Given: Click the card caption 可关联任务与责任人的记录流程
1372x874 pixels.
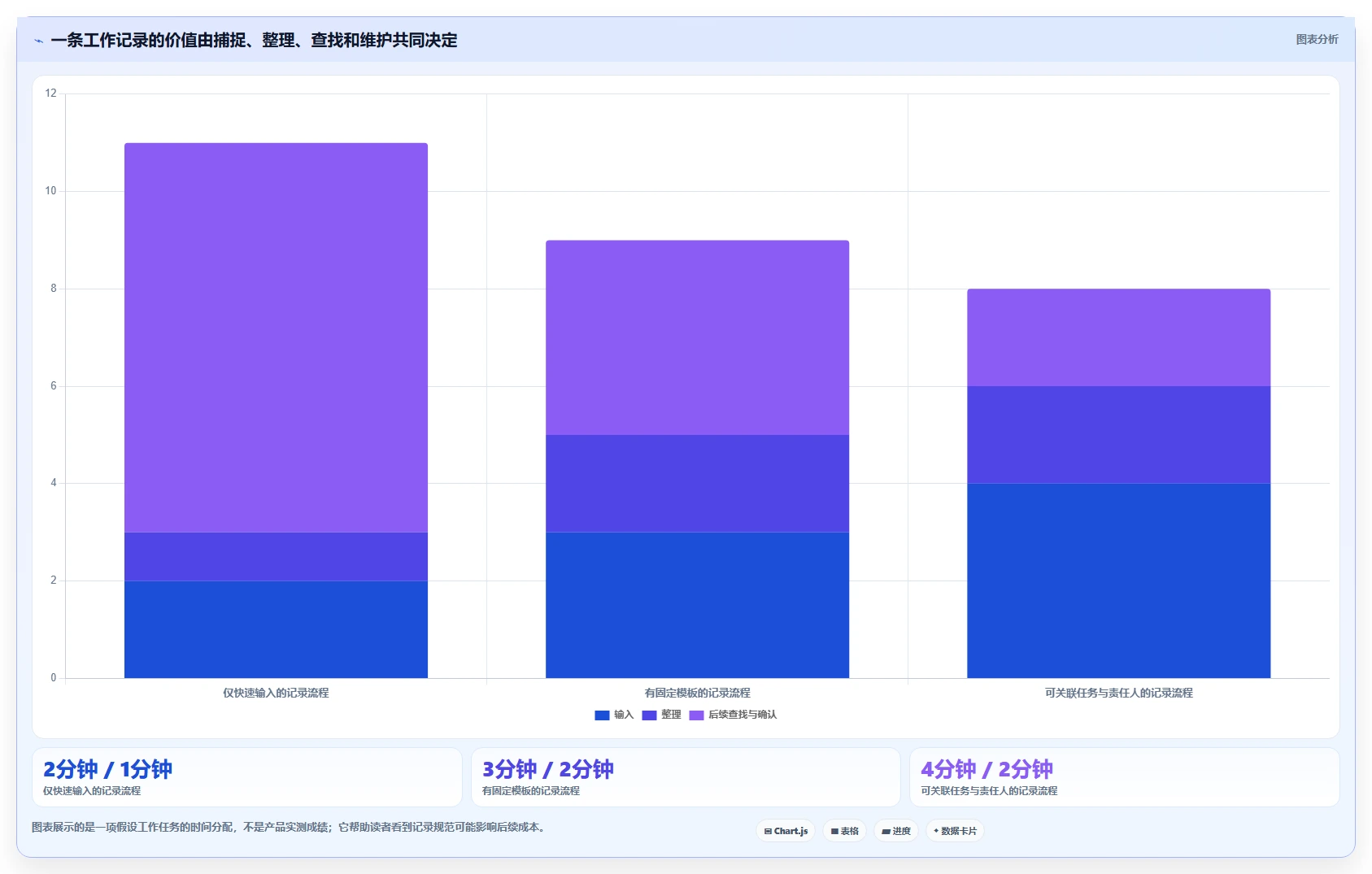Looking at the screenshot, I should [x=989, y=791].
